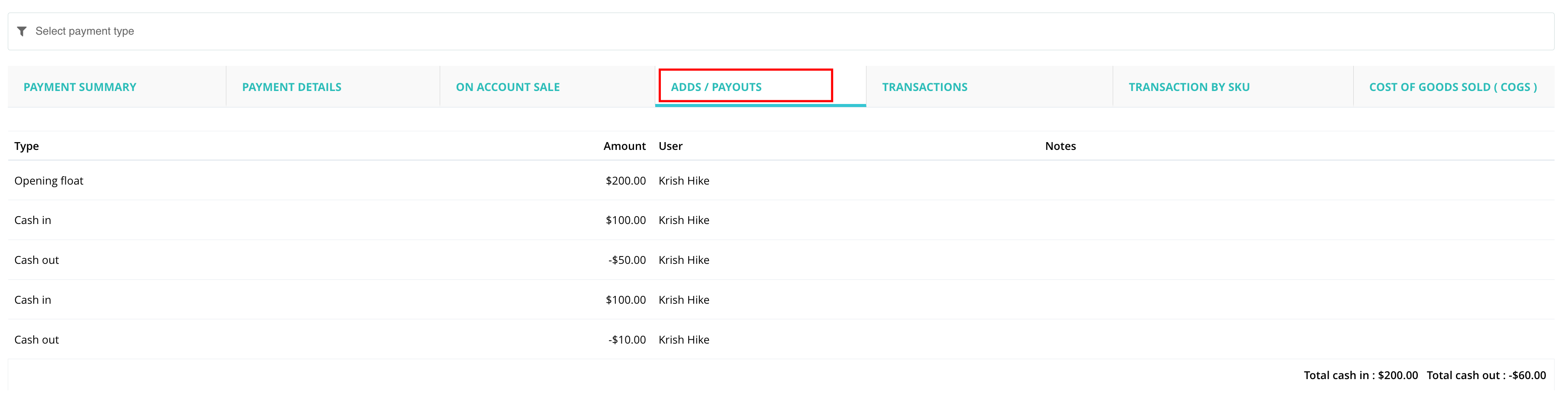1568x396 pixels.
Task: Click the filter funnel icon
Action: pos(22,31)
